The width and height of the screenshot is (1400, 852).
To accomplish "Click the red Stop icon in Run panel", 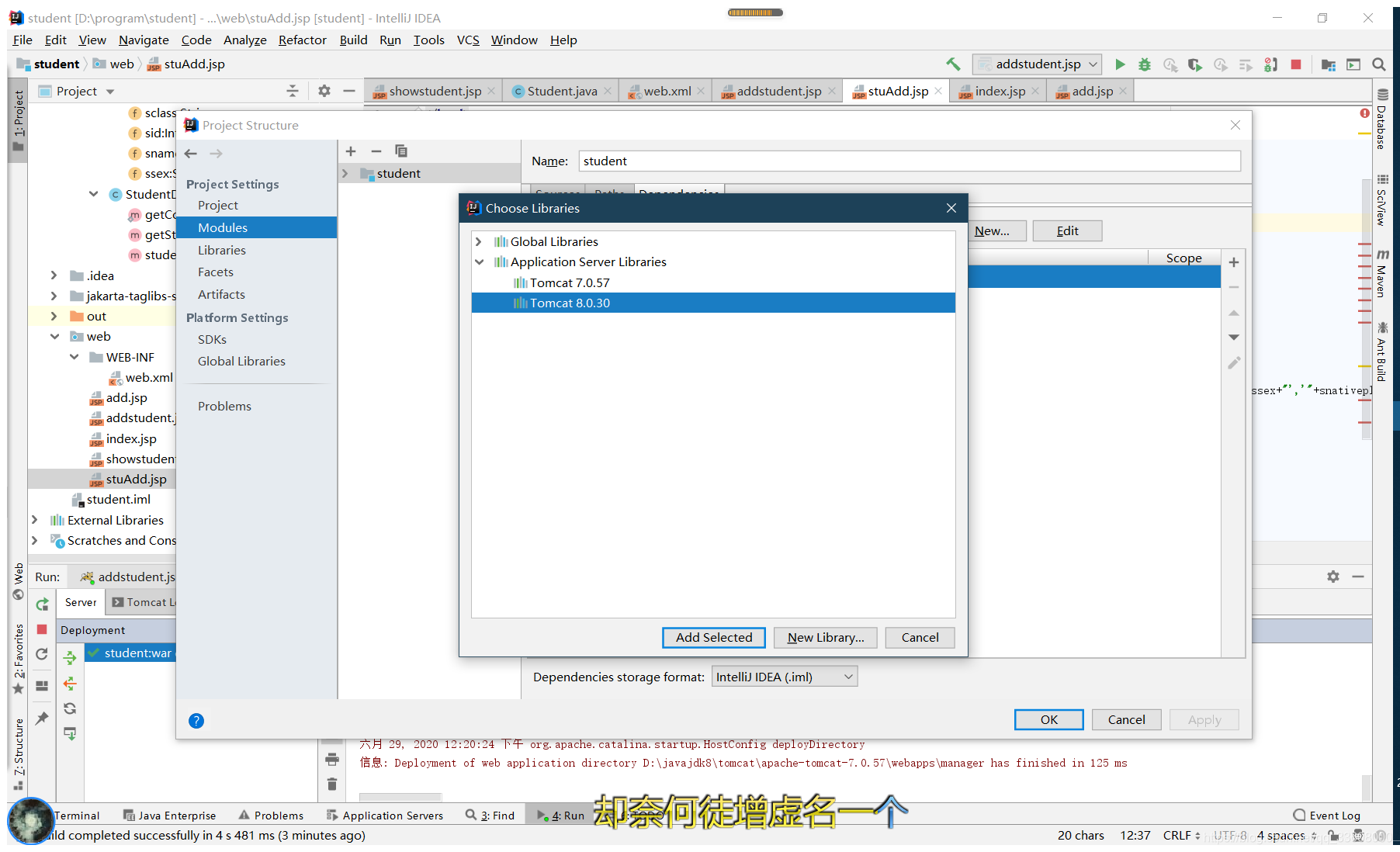I will 43,629.
